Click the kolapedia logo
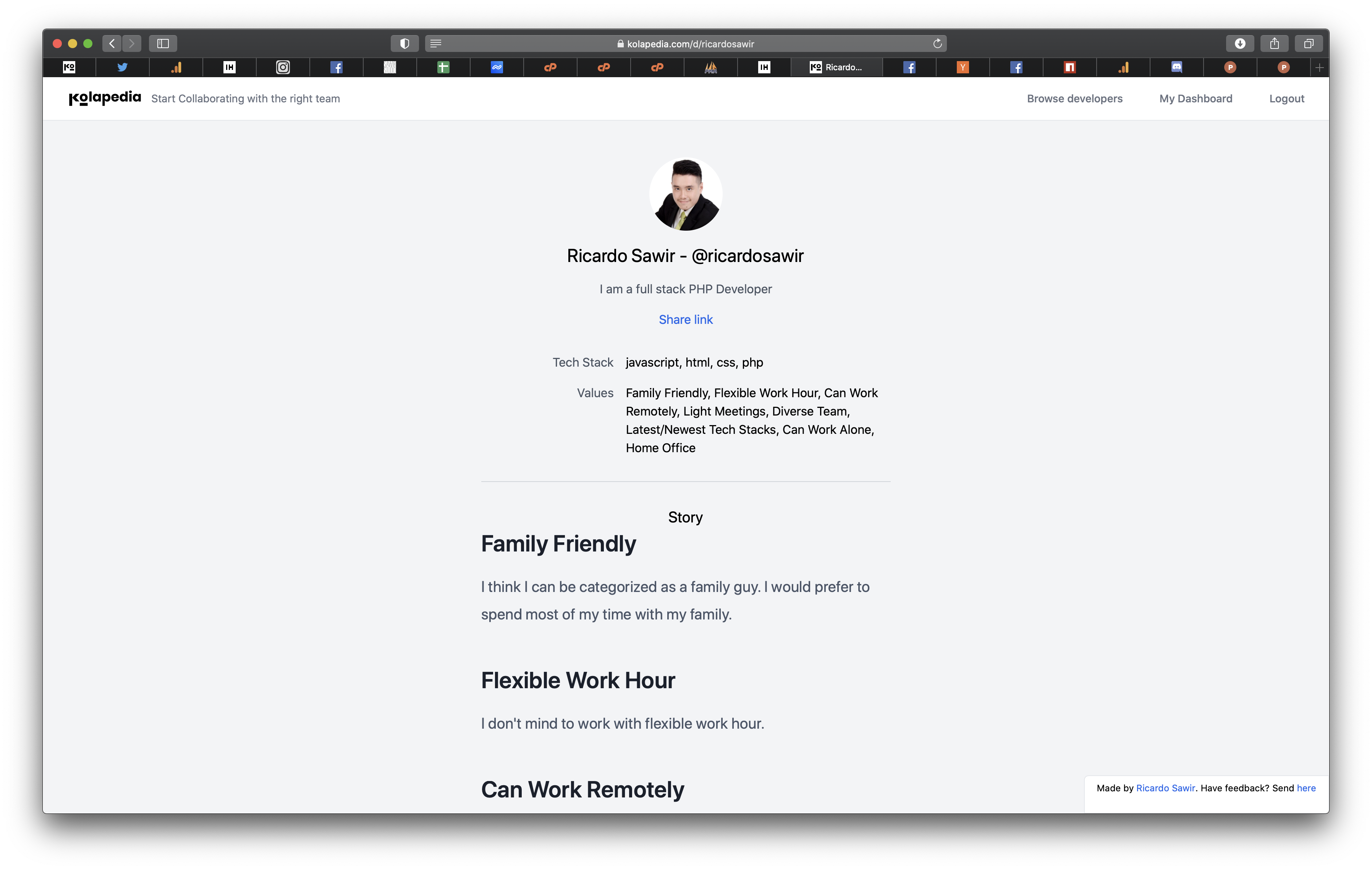This screenshot has height=870, width=1372. pos(105,98)
